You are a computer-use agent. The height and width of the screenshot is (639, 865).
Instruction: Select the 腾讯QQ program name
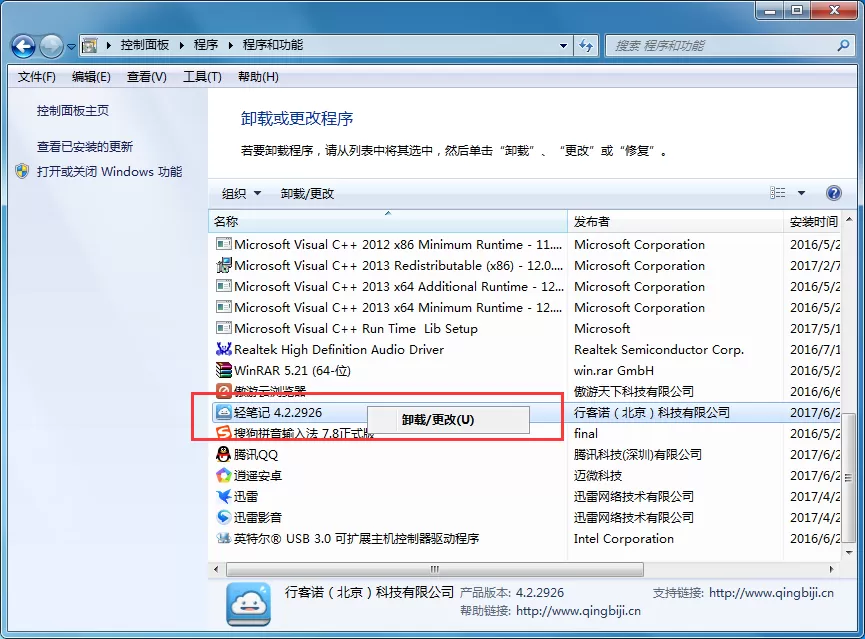point(255,455)
